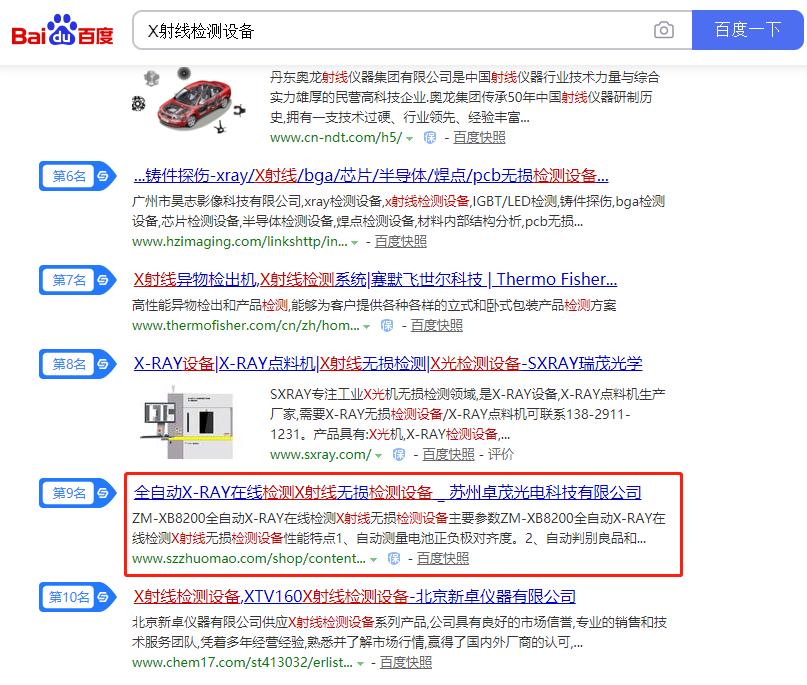Open the X-RAY machine thumbnail image
807x685 pixels.
pos(186,421)
